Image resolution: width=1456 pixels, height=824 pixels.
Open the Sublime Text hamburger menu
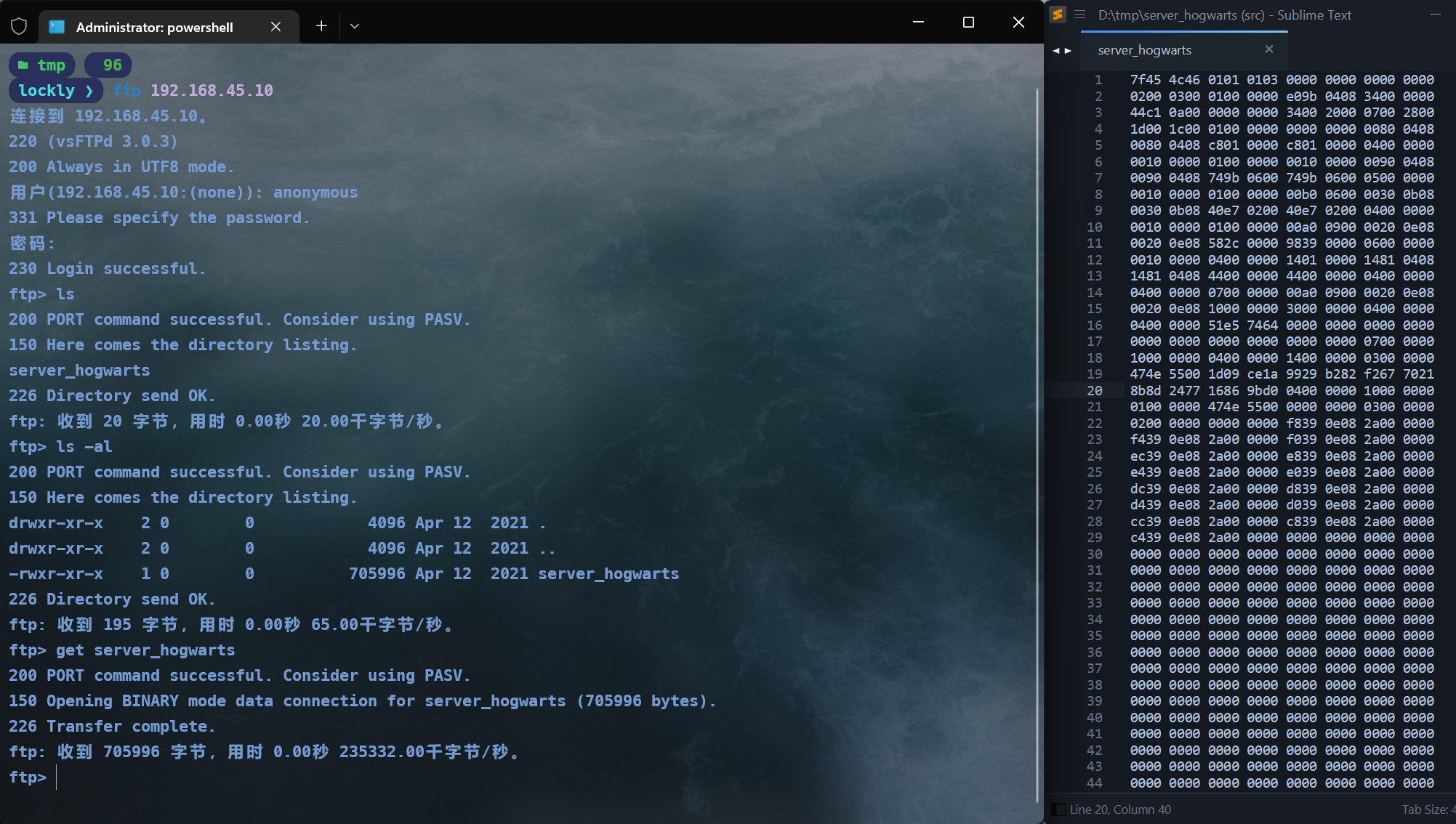pyautogui.click(x=1080, y=15)
